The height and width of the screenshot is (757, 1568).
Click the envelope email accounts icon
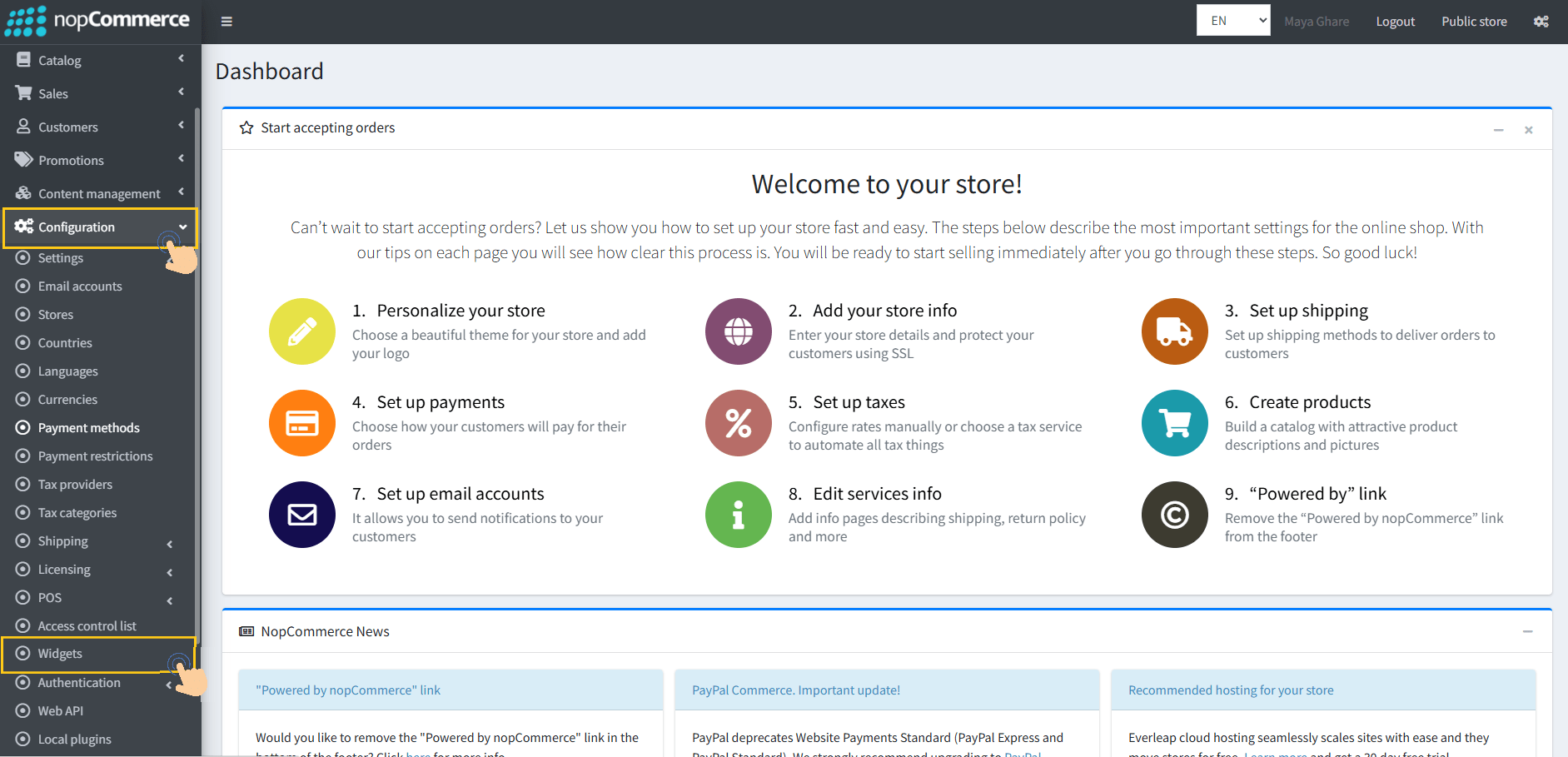[x=301, y=515]
